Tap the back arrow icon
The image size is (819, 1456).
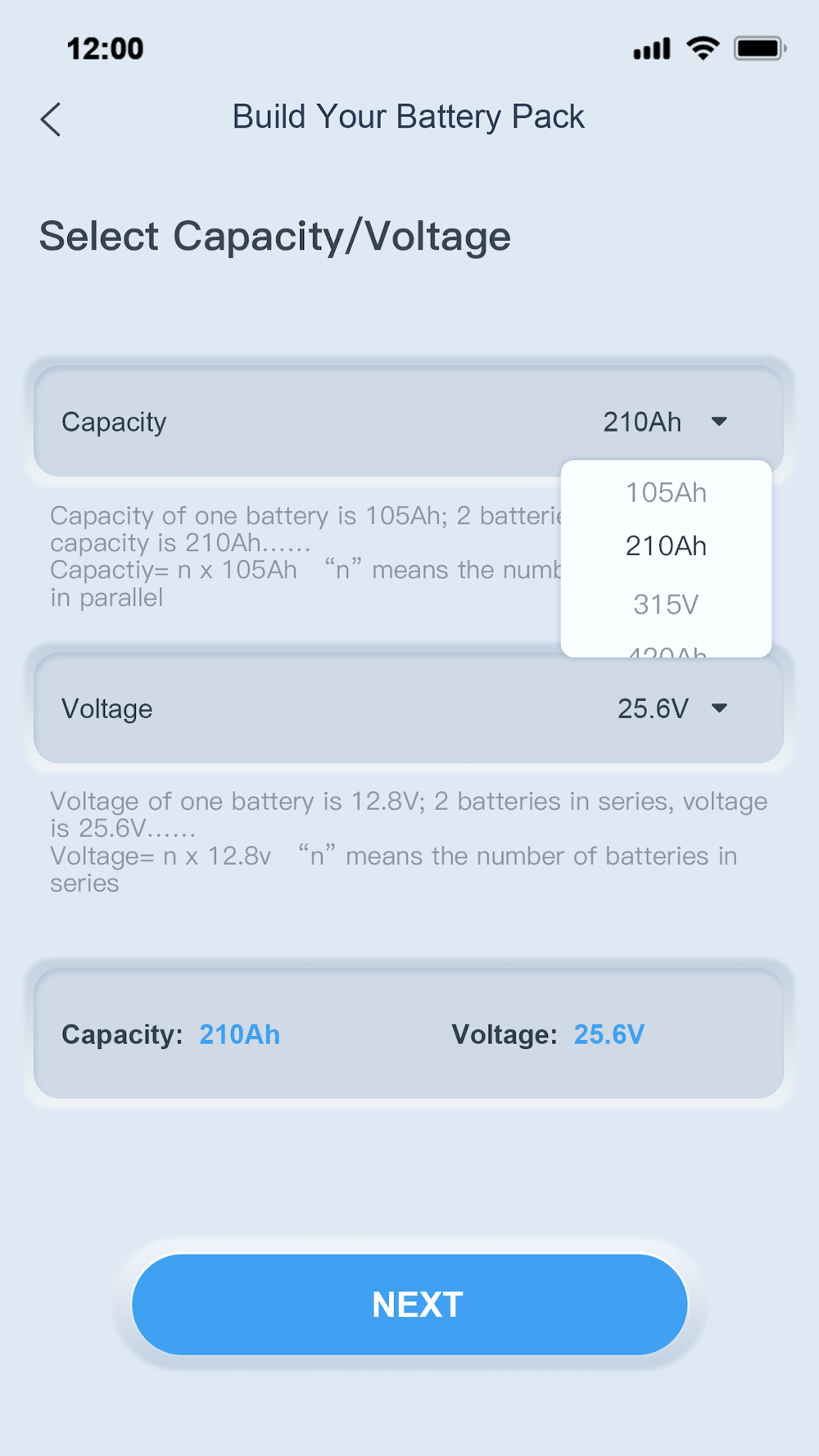pyautogui.click(x=51, y=120)
